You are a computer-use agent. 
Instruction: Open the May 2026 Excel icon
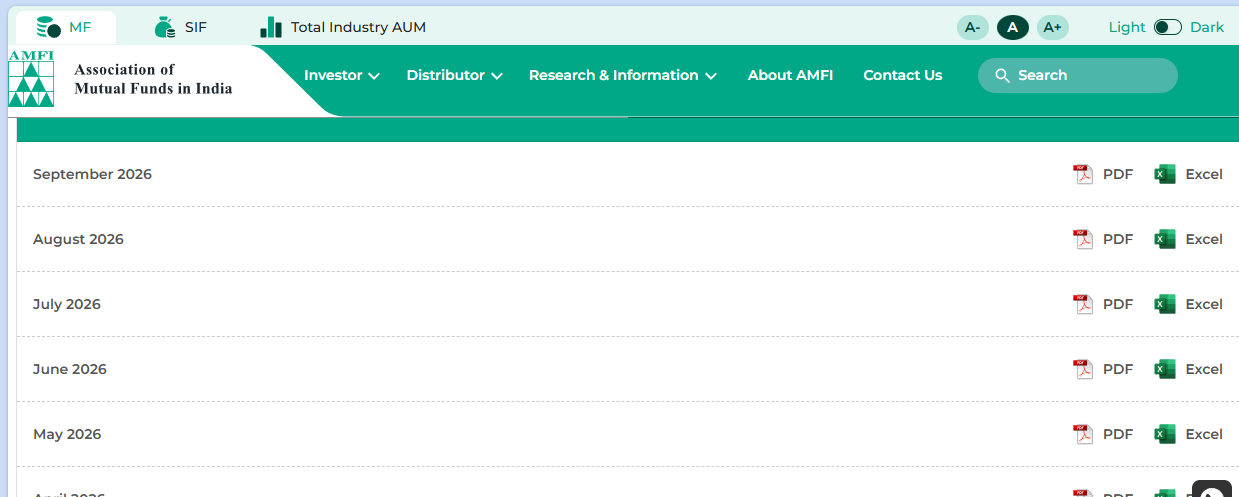(1165, 434)
